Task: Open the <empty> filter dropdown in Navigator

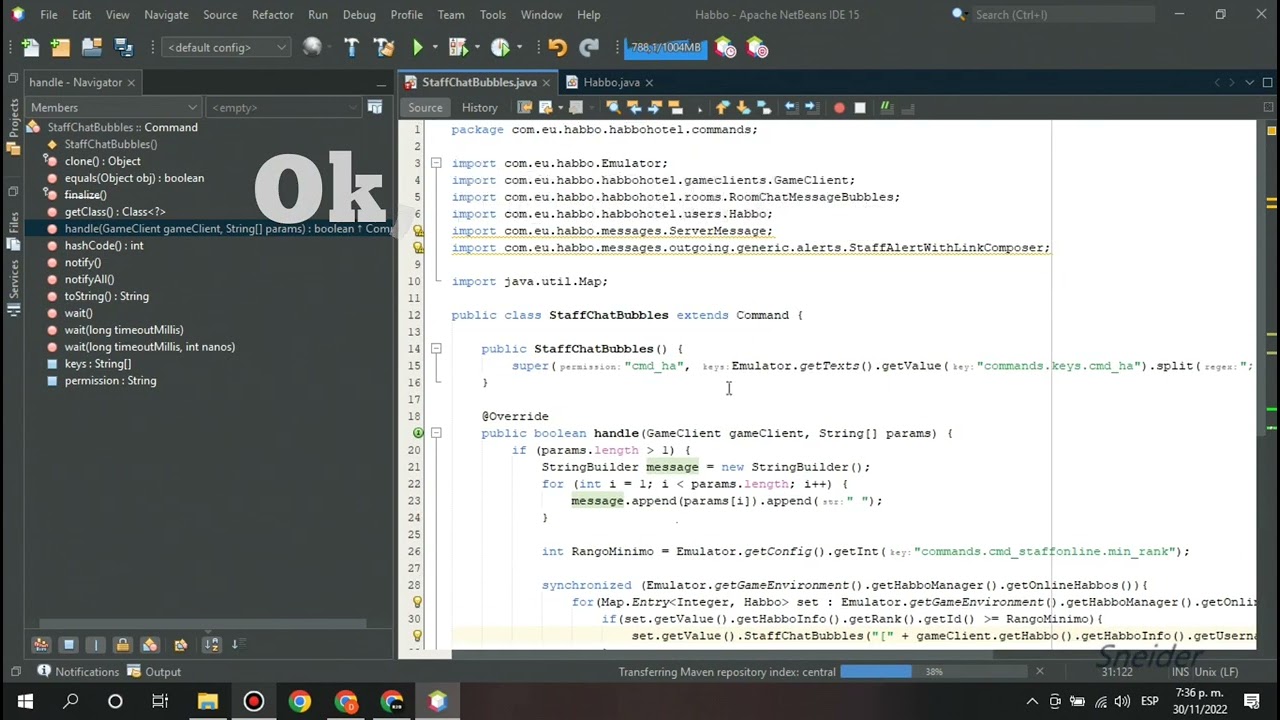Action: pos(283,107)
